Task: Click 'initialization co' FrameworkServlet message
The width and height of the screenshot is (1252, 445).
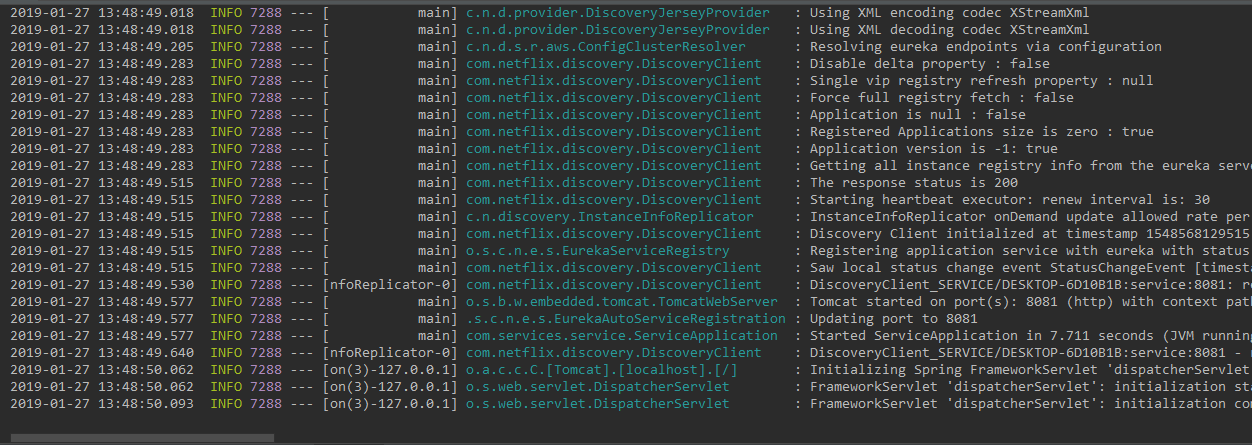Action: click(1030, 404)
